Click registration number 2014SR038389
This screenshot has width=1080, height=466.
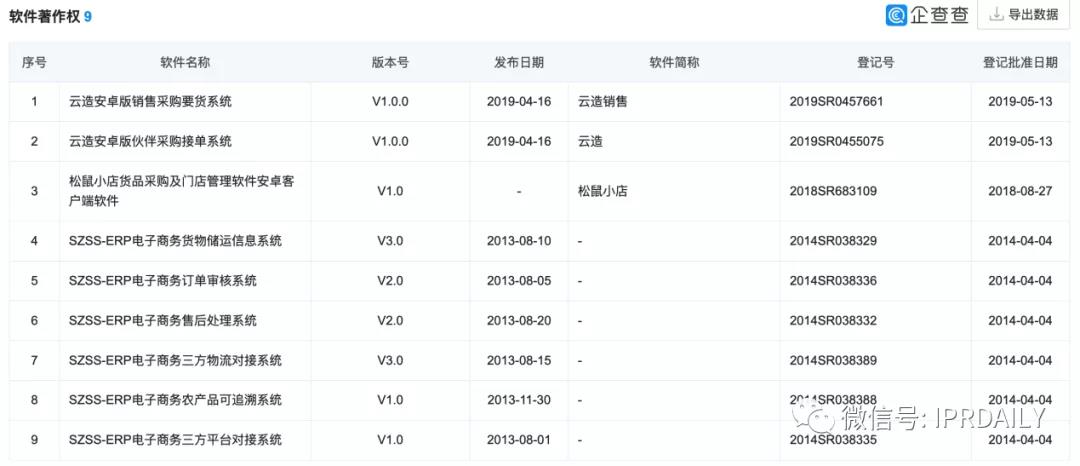coord(833,361)
